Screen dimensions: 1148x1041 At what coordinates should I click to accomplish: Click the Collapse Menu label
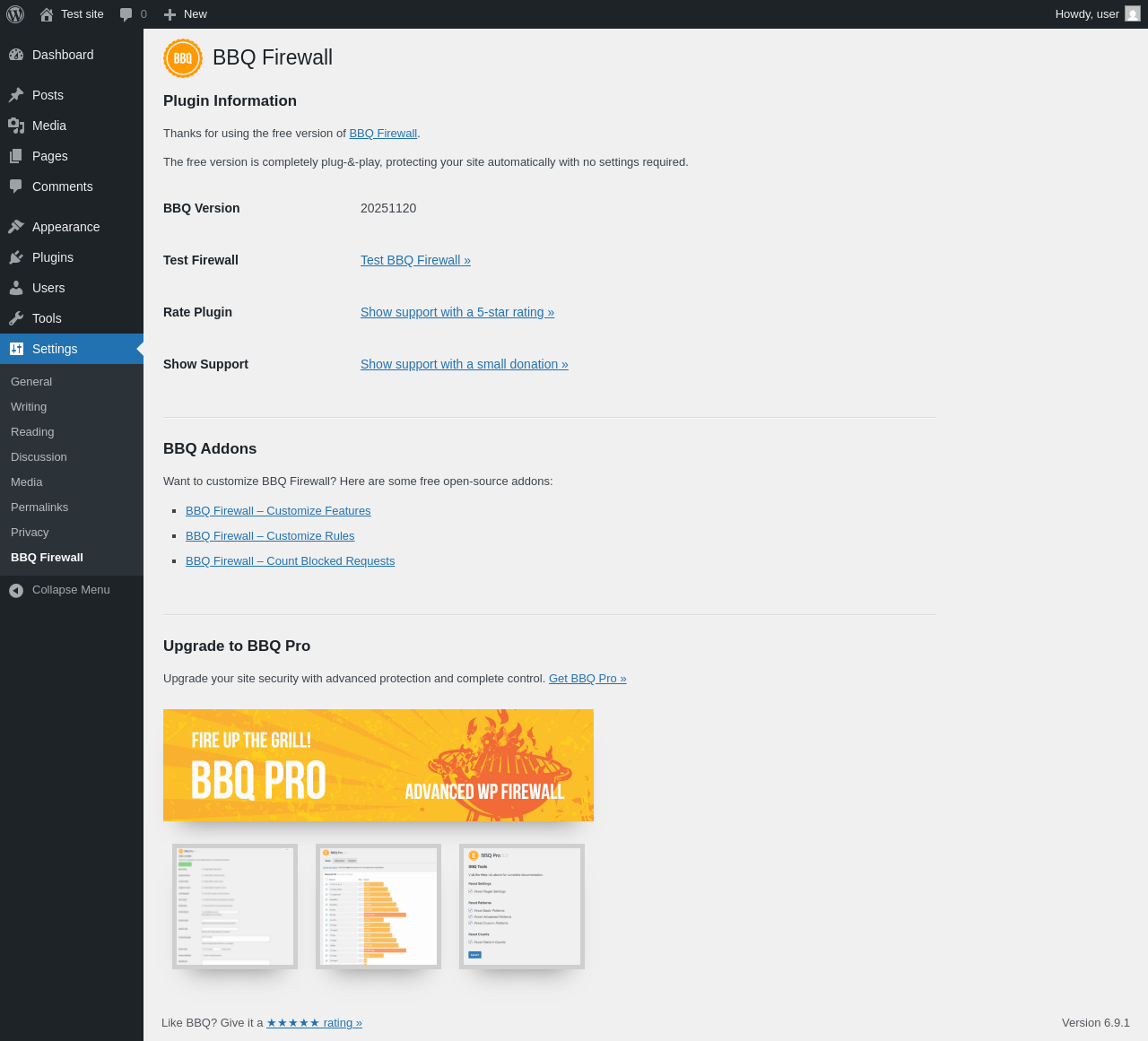point(71,590)
